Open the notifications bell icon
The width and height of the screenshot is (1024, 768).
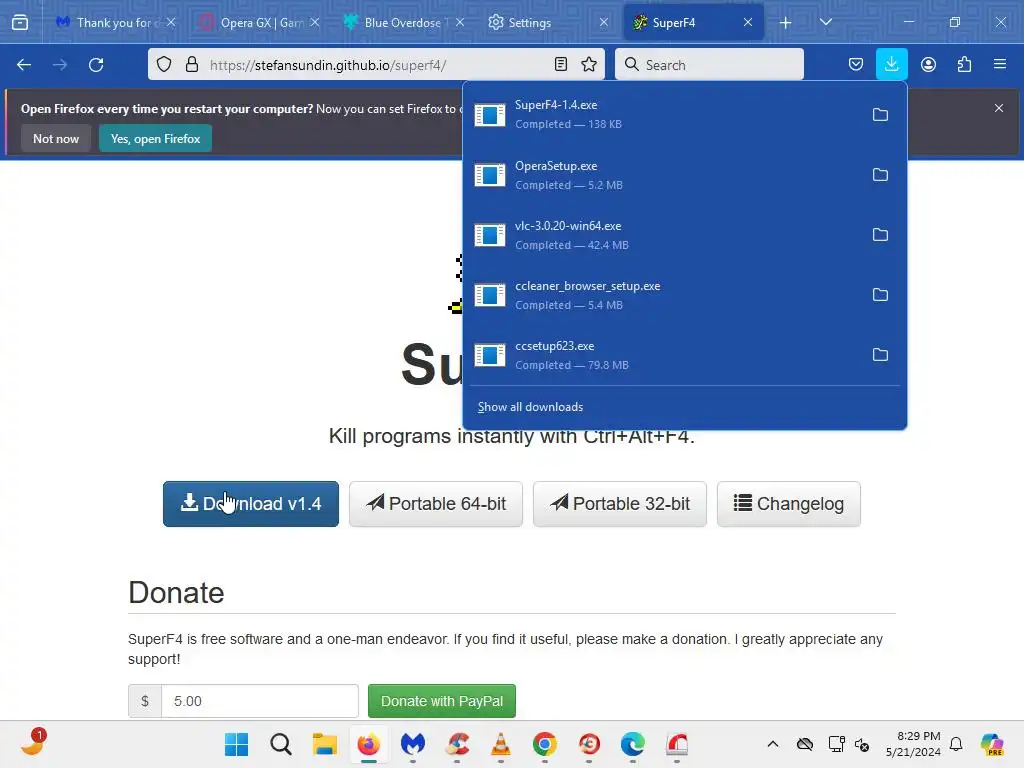click(956, 744)
